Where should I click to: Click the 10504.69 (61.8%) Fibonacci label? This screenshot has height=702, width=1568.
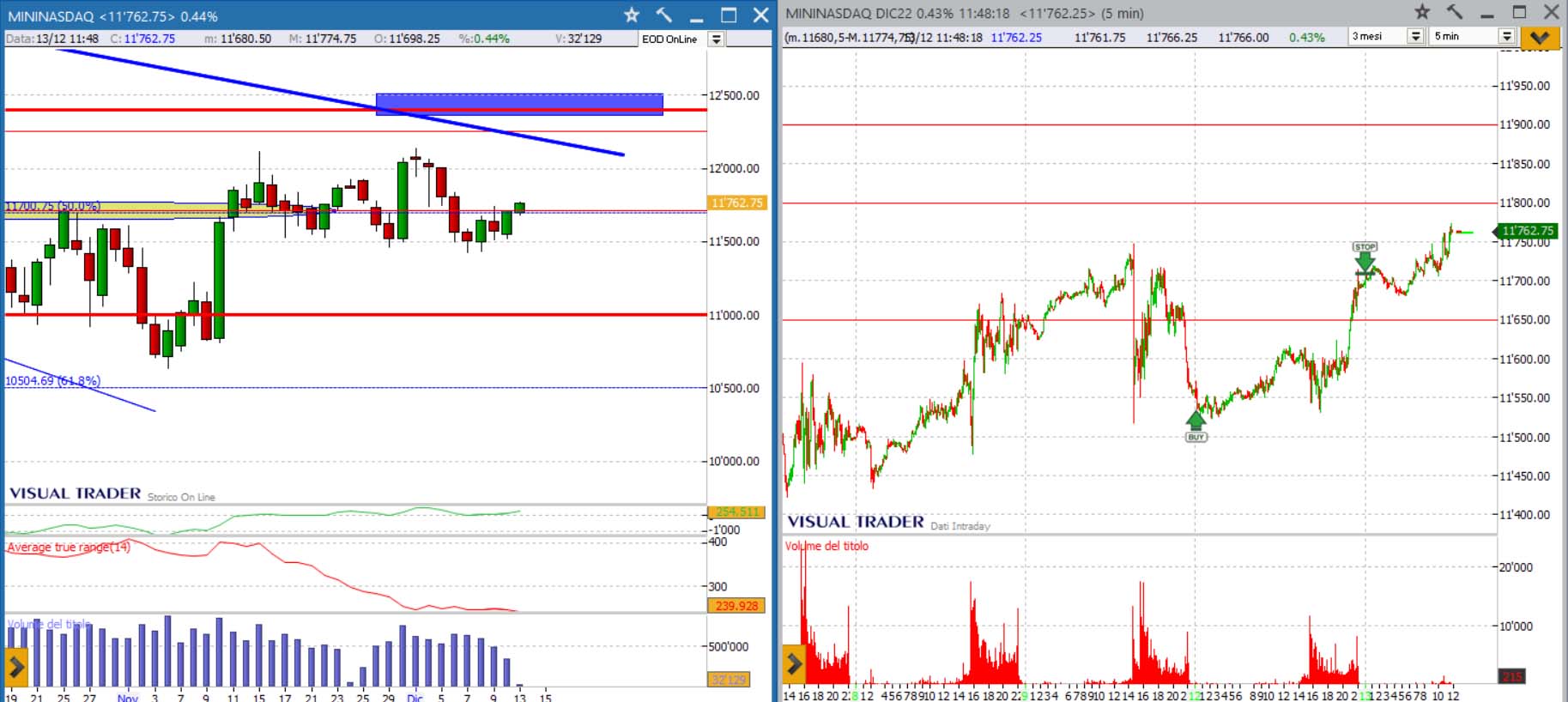click(x=52, y=380)
